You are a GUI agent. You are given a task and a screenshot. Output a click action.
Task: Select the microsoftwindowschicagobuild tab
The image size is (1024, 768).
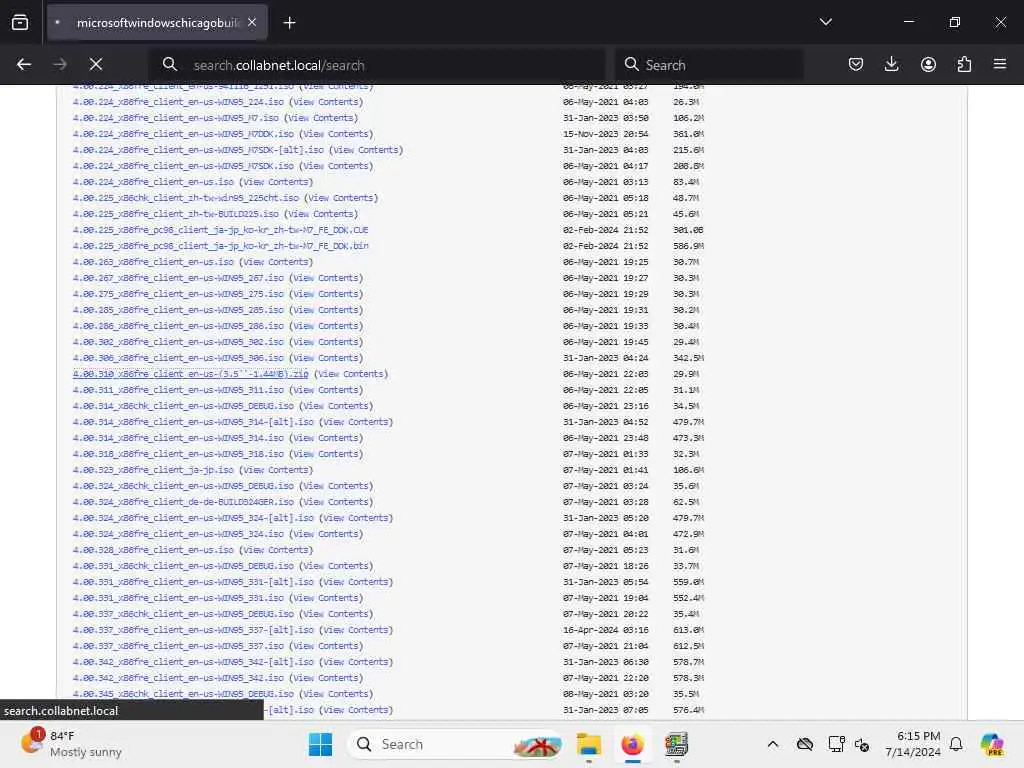(157, 23)
